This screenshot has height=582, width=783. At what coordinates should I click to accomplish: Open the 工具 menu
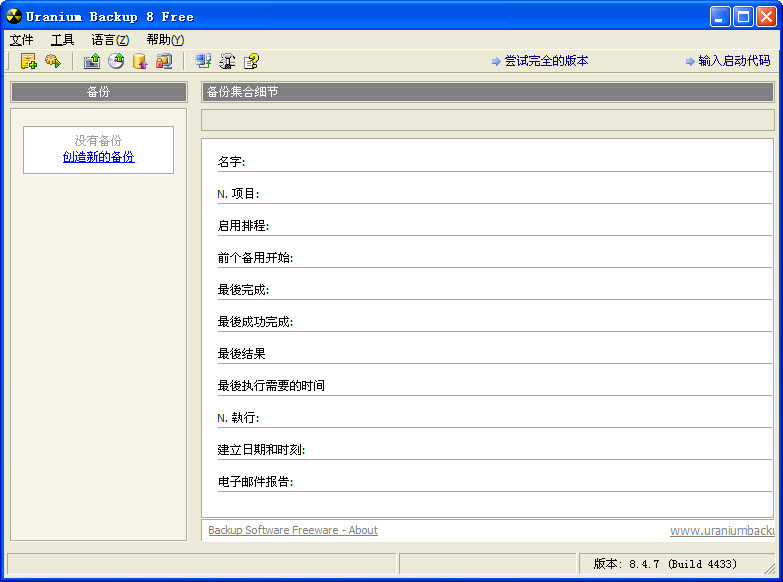pyautogui.click(x=63, y=40)
